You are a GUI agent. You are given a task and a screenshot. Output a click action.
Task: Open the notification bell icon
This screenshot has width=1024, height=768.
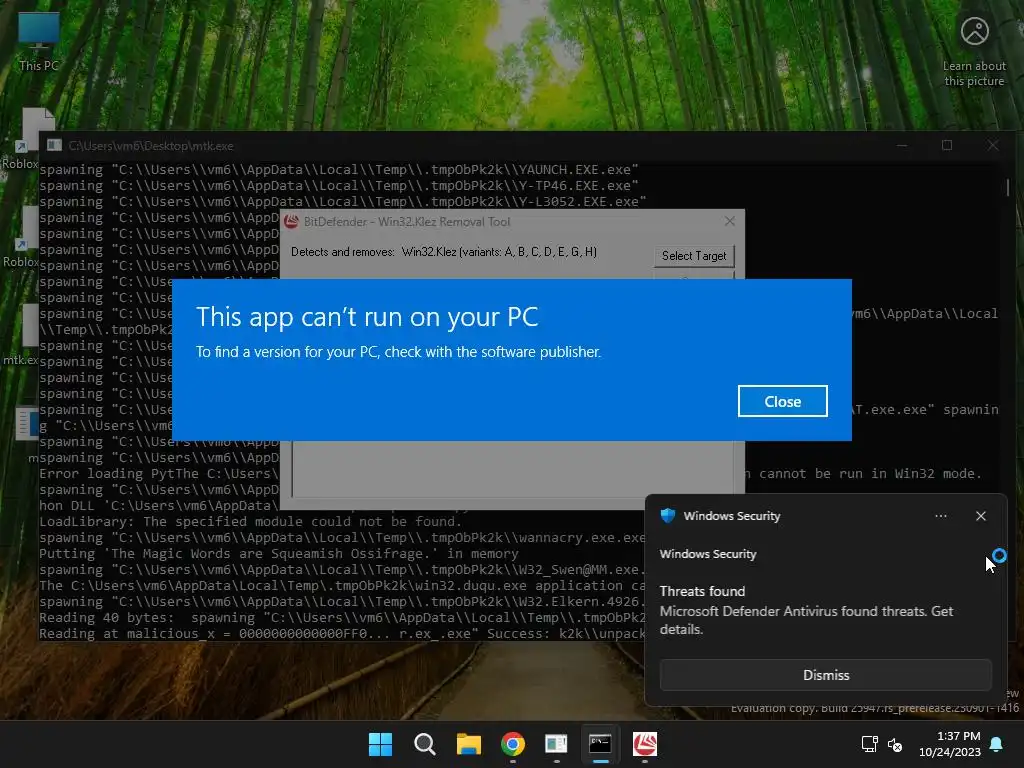pyautogui.click(x=996, y=744)
